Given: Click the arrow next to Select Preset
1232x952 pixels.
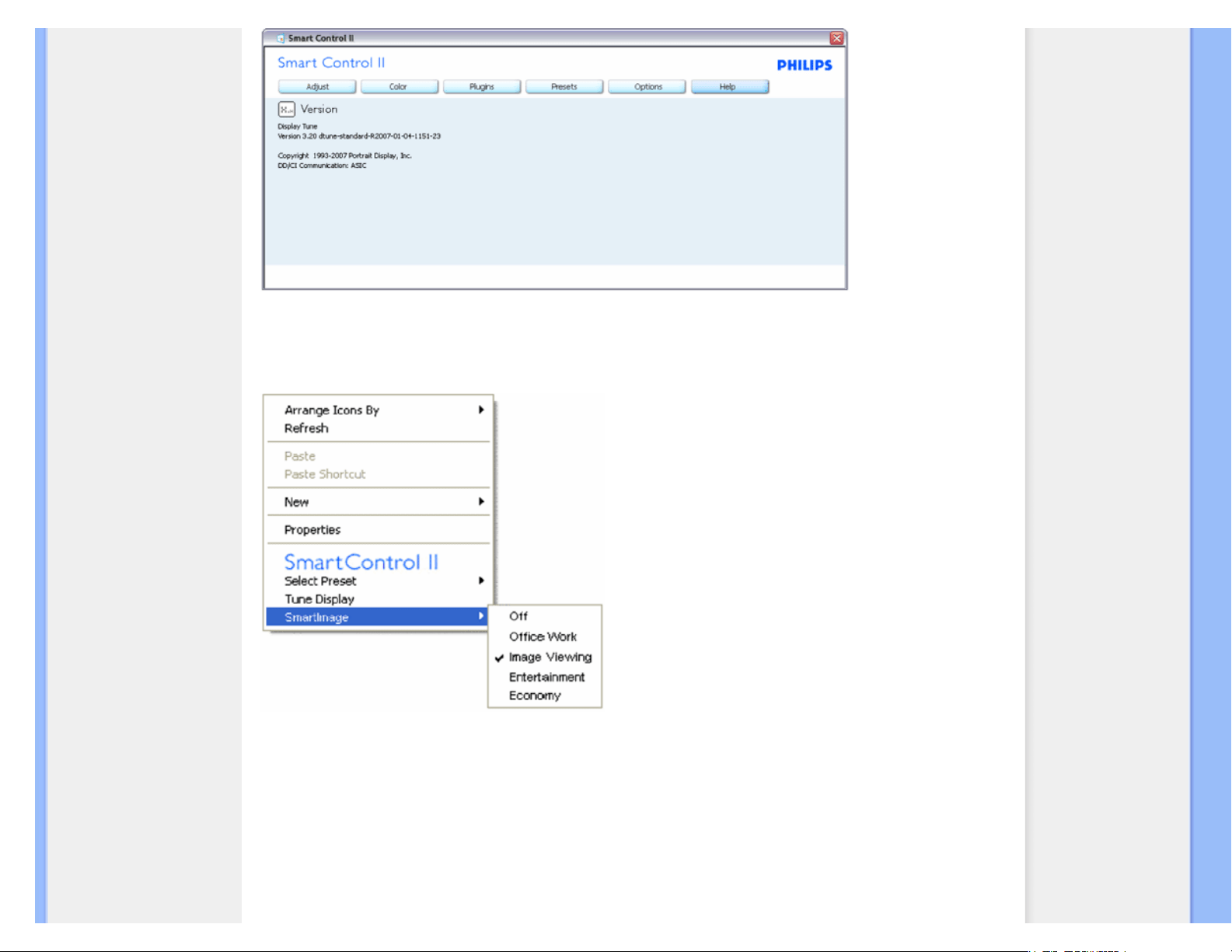Looking at the screenshot, I should click(481, 581).
